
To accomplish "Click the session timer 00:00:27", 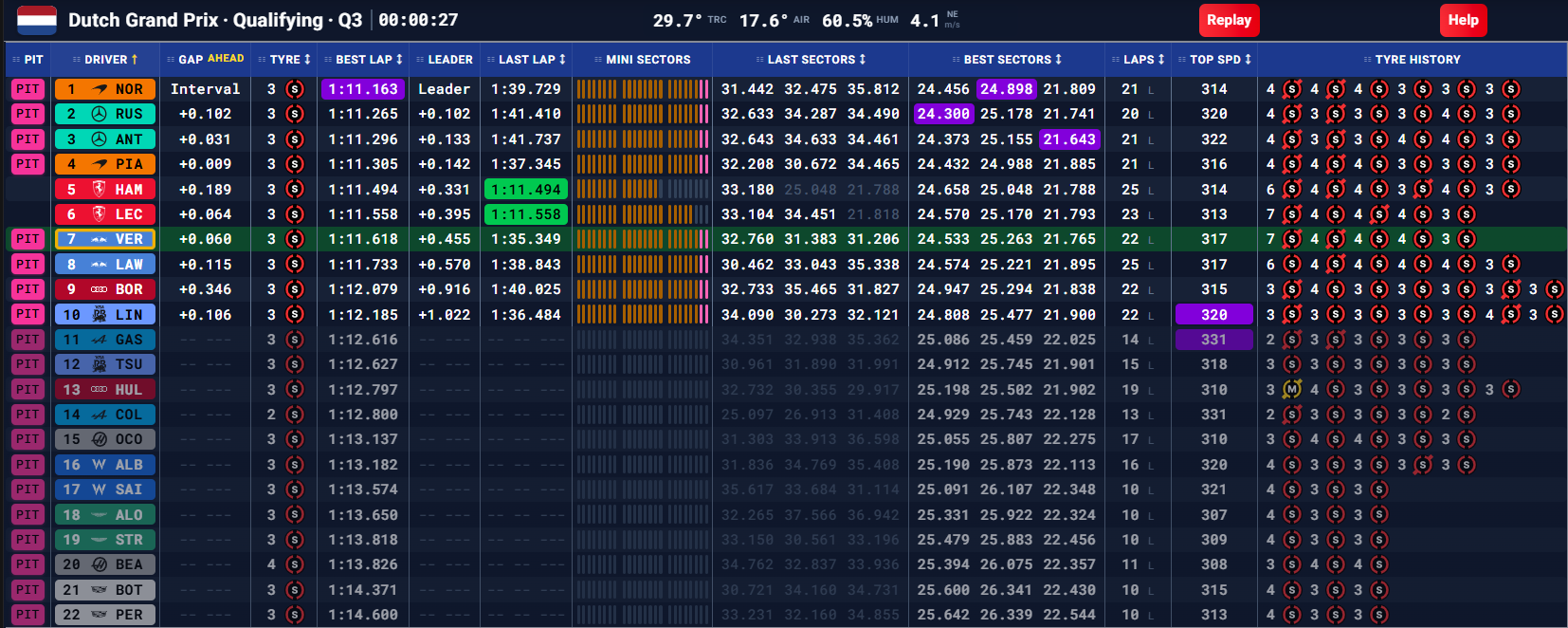I will coord(418,20).
